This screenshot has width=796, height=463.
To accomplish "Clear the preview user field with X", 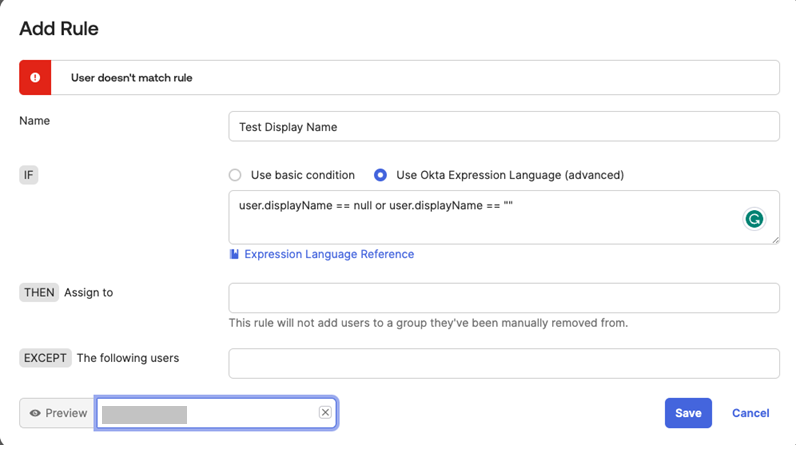I will tap(325, 413).
